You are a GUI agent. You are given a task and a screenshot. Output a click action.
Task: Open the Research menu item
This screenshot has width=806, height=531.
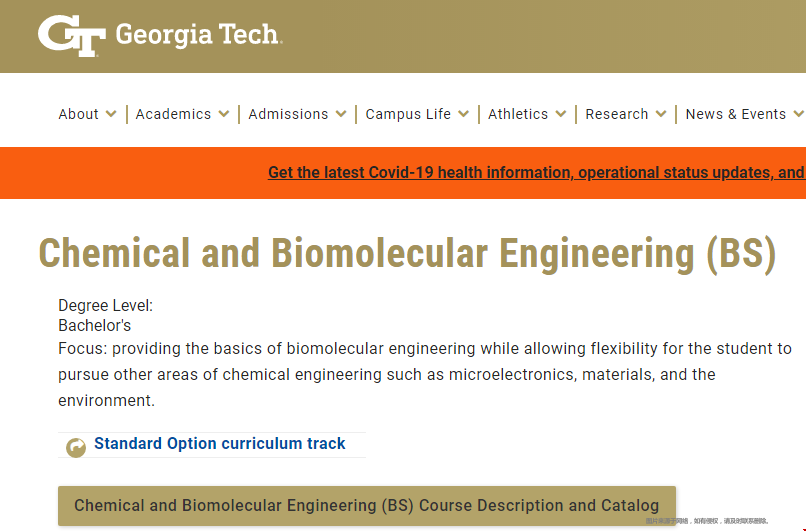pos(617,114)
